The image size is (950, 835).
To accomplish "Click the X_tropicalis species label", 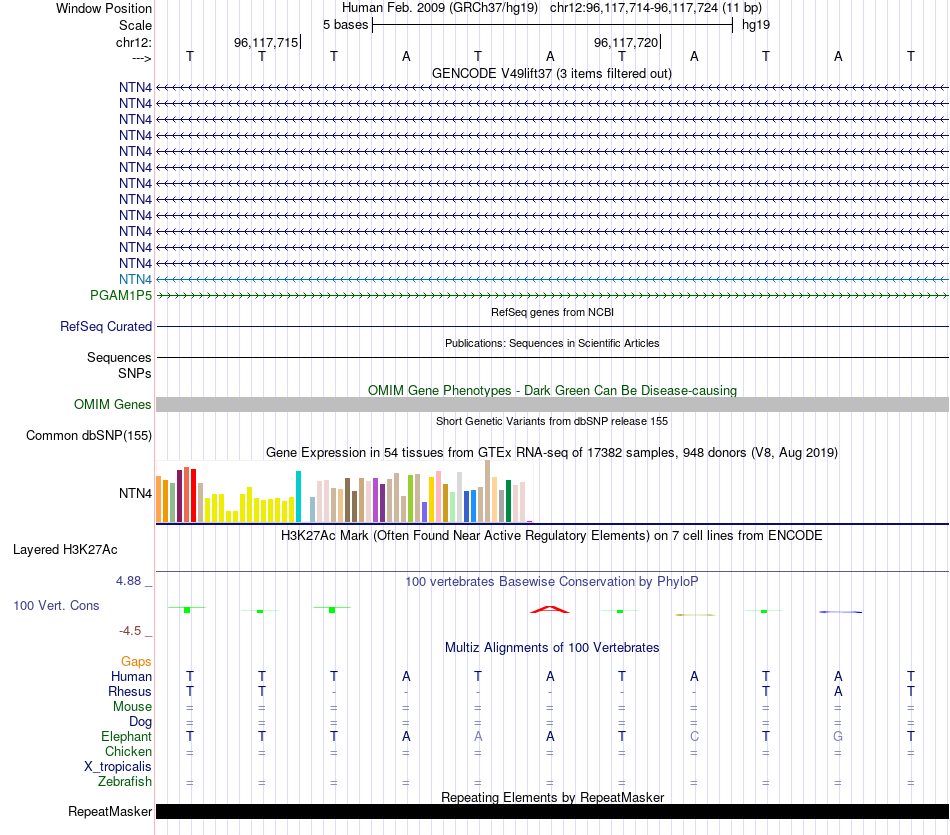I will (118, 767).
